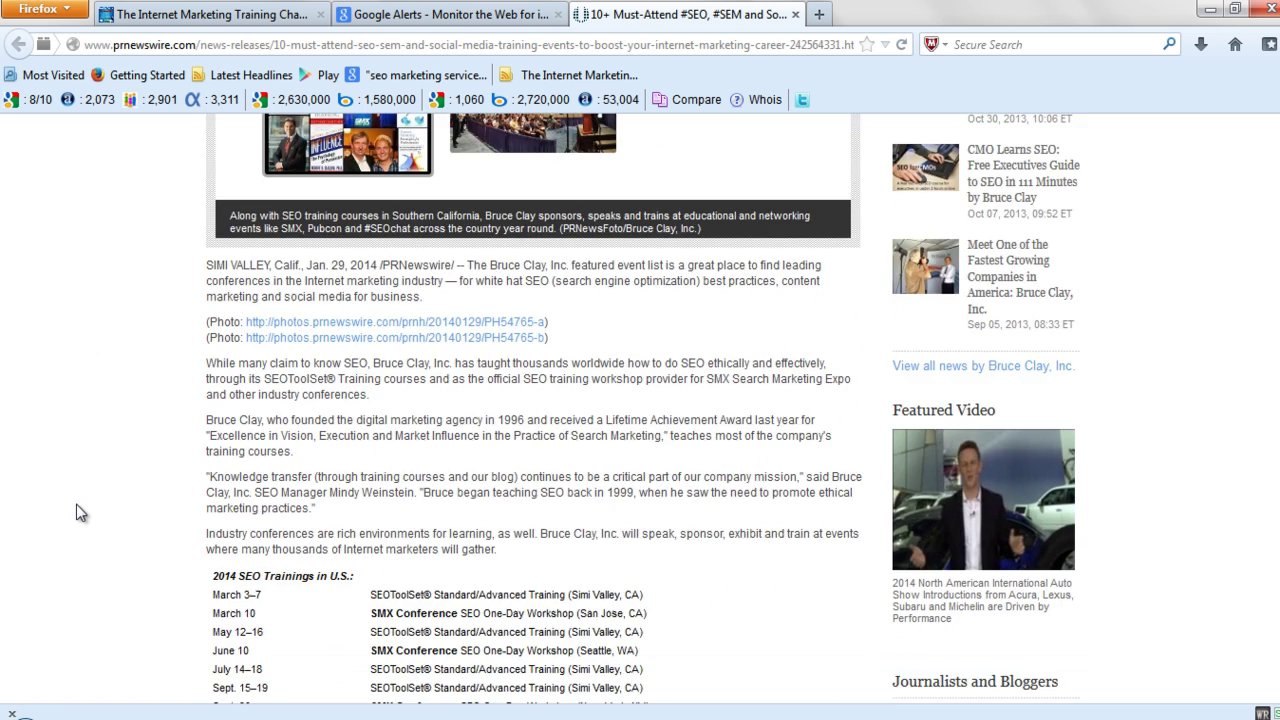Select the 10+ Must-Attend #SEO tab
This screenshot has height=720, width=1280.
tap(688, 14)
